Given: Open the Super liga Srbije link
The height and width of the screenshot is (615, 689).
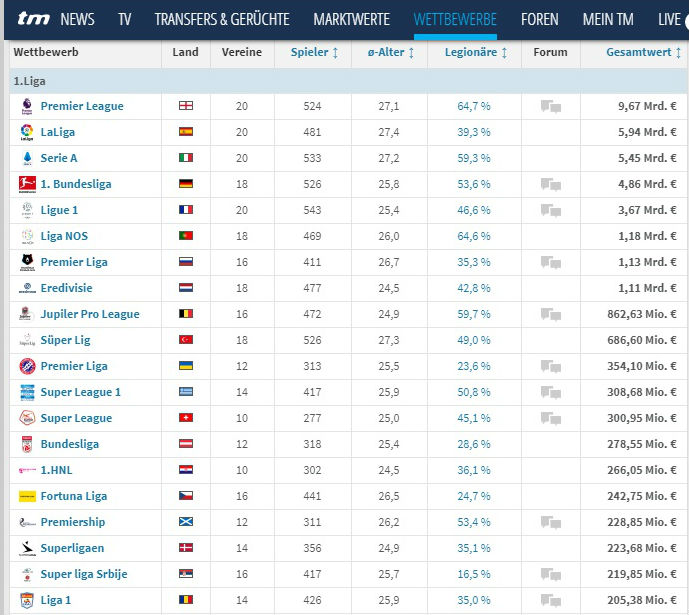Looking at the screenshot, I should point(83,574).
